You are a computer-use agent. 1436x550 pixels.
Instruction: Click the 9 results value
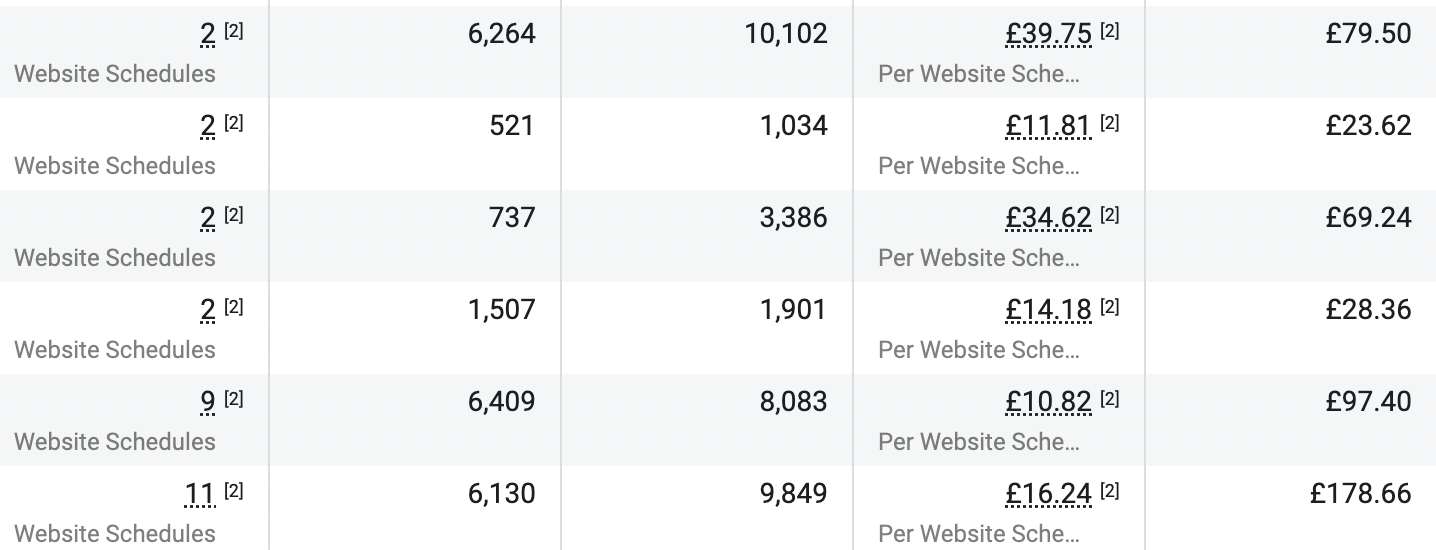tap(208, 402)
